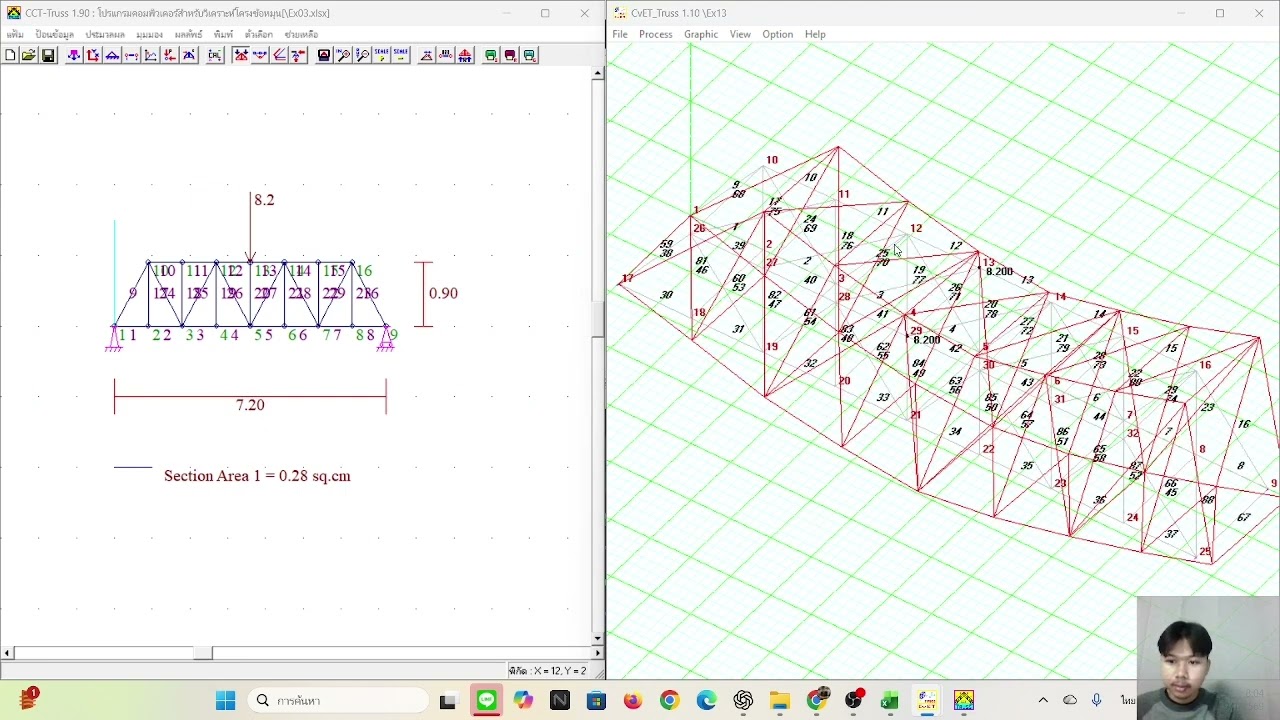Viewport: 1280px width, 720px height.
Task: Show hidden tray icons with the chevron
Action: [1043, 701]
